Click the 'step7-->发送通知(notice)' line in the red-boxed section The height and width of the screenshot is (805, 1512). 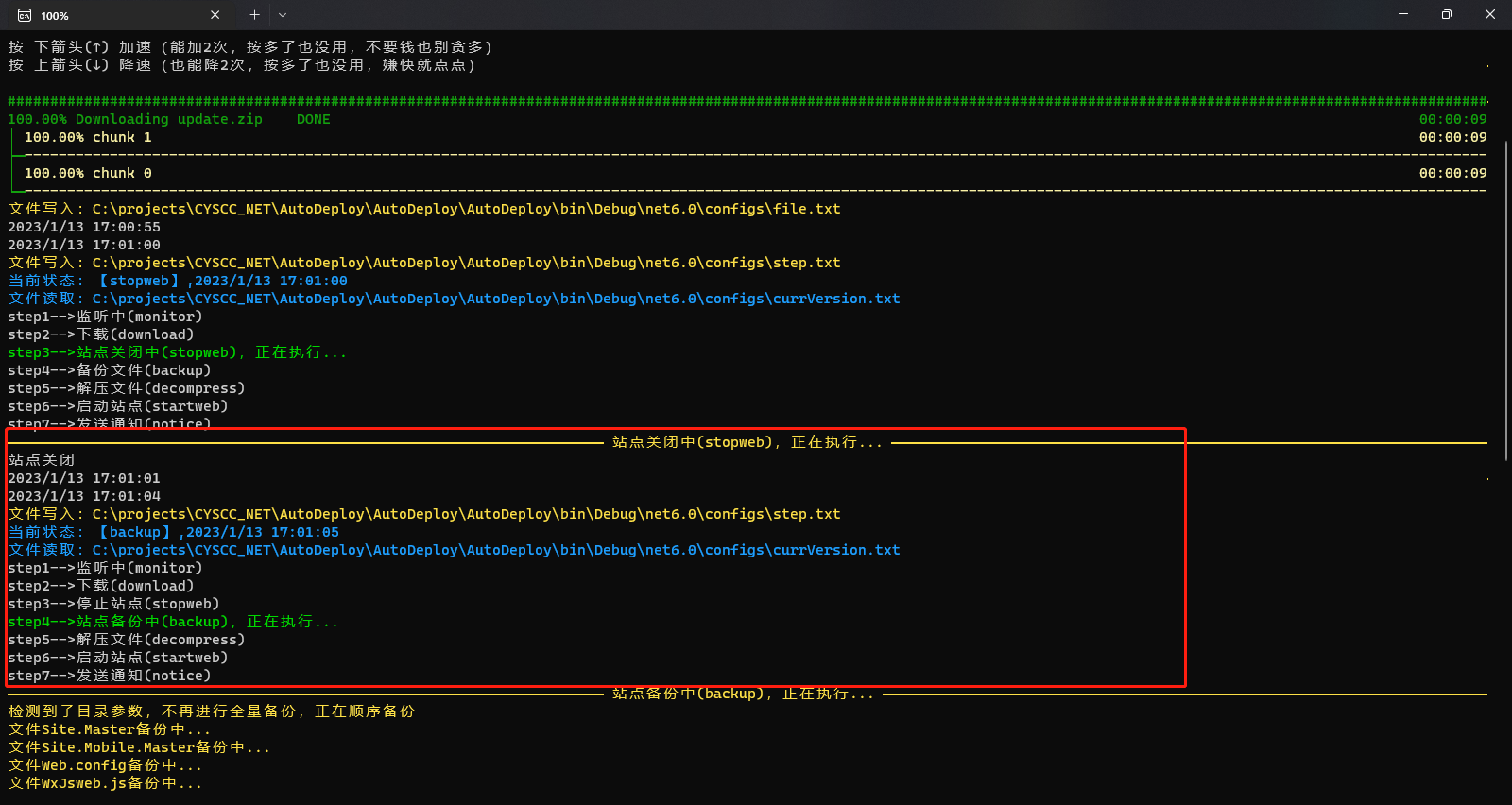pyautogui.click(x=110, y=676)
